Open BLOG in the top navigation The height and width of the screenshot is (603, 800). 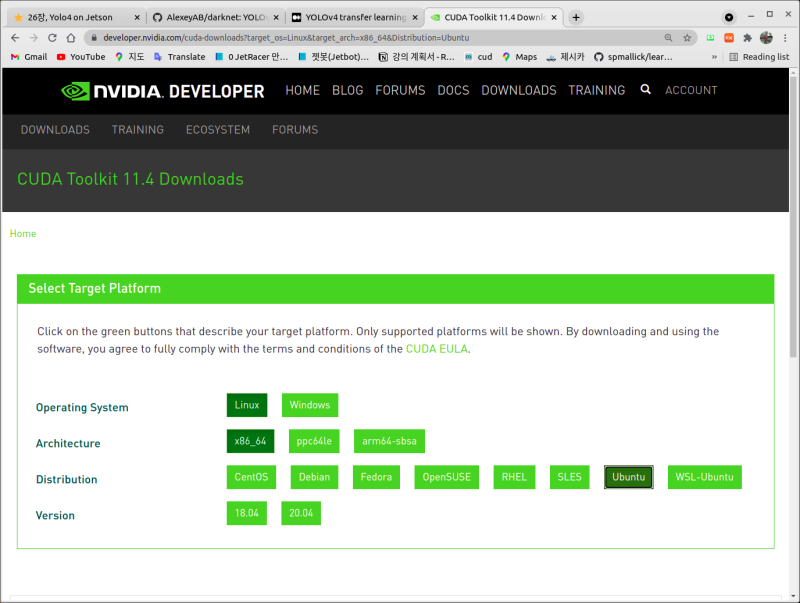tap(347, 90)
